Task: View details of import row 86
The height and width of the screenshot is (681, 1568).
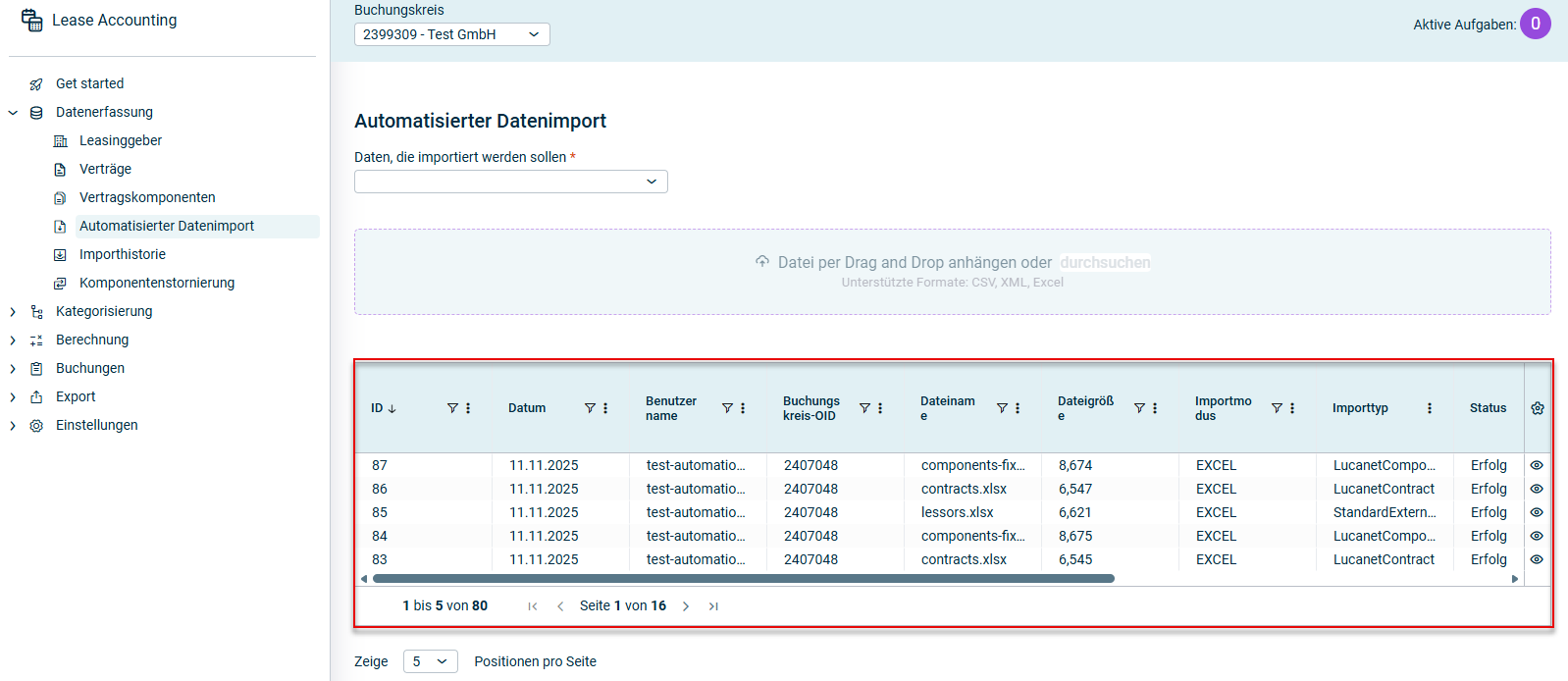Action: (1537, 489)
